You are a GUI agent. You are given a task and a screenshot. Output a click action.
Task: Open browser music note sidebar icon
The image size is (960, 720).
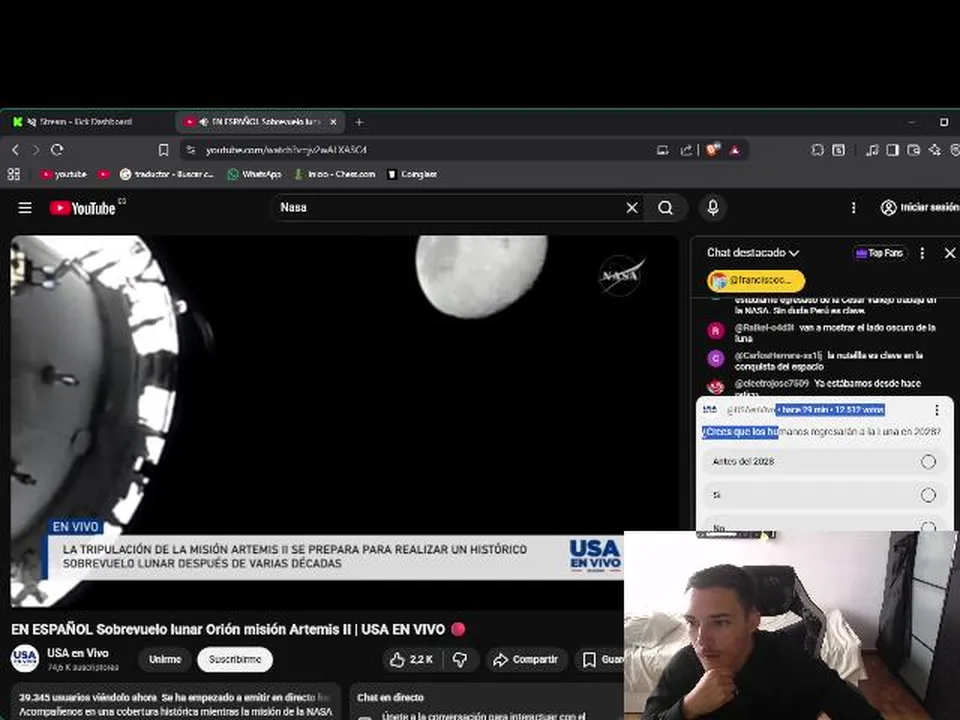coord(872,150)
